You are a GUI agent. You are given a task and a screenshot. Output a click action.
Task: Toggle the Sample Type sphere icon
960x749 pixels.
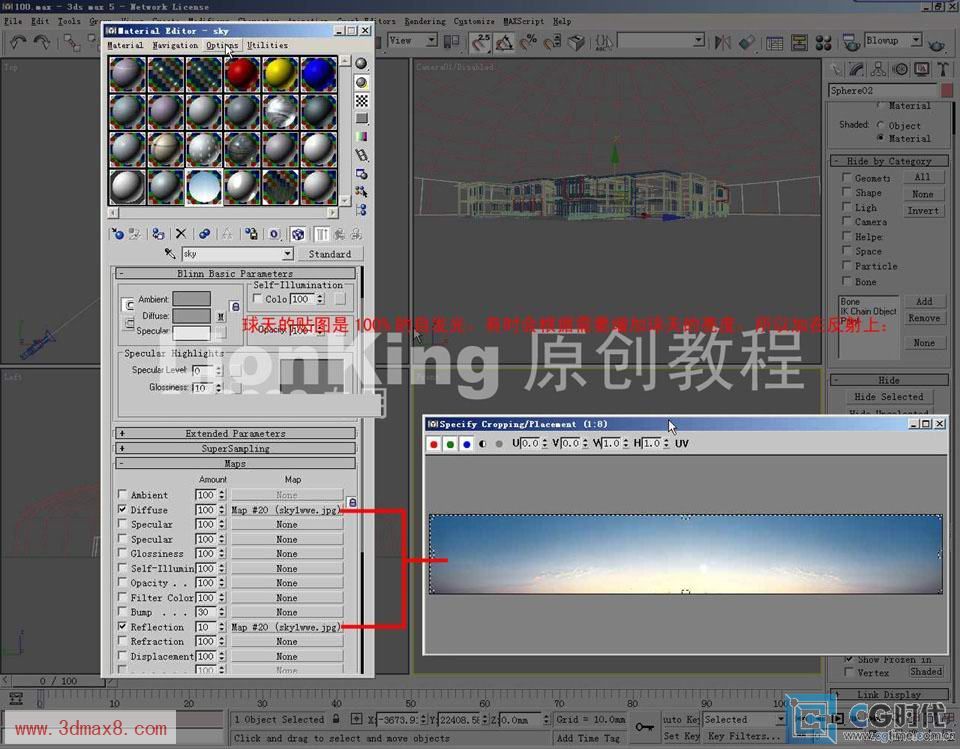pos(361,64)
